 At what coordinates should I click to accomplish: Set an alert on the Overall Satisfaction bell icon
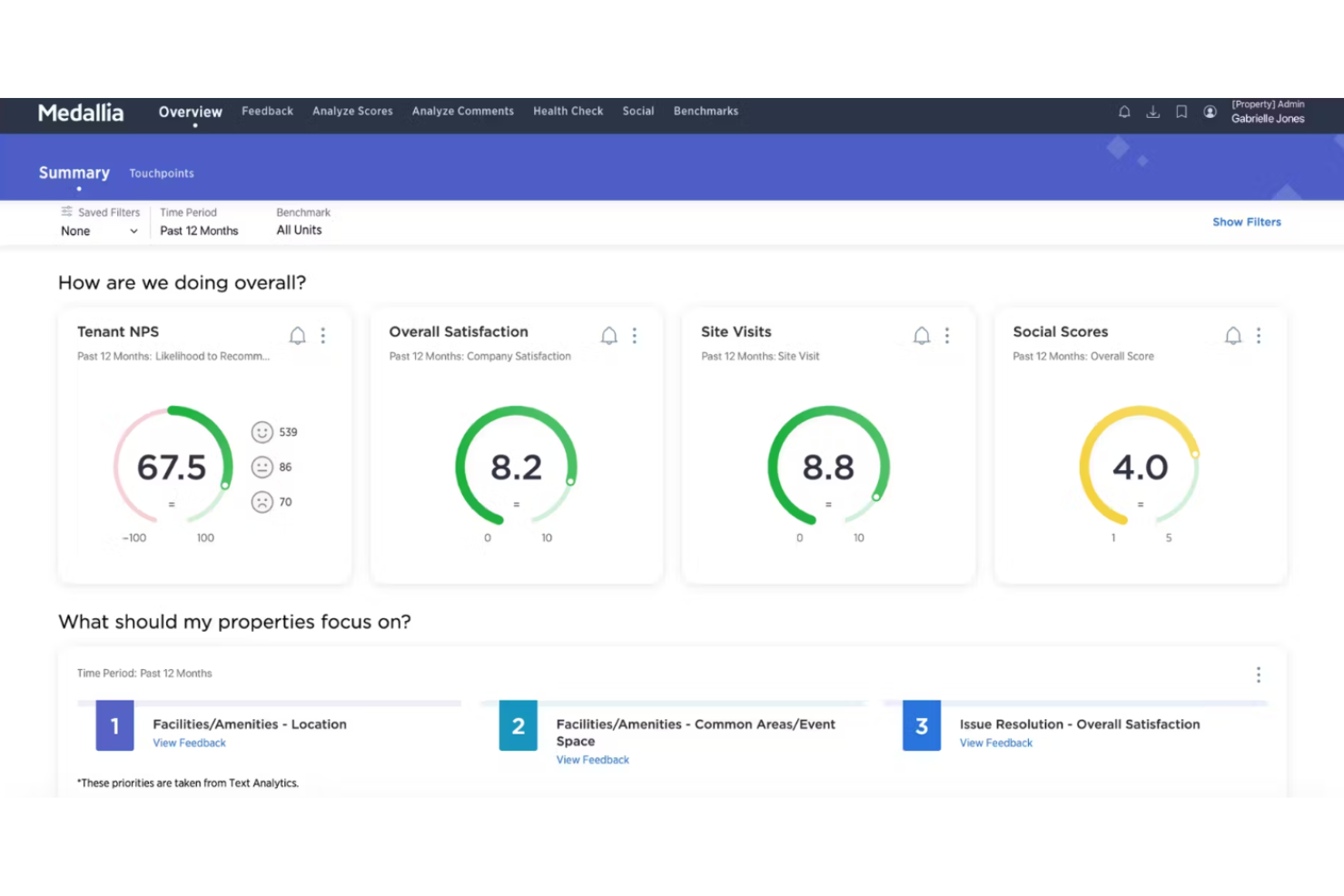point(609,335)
